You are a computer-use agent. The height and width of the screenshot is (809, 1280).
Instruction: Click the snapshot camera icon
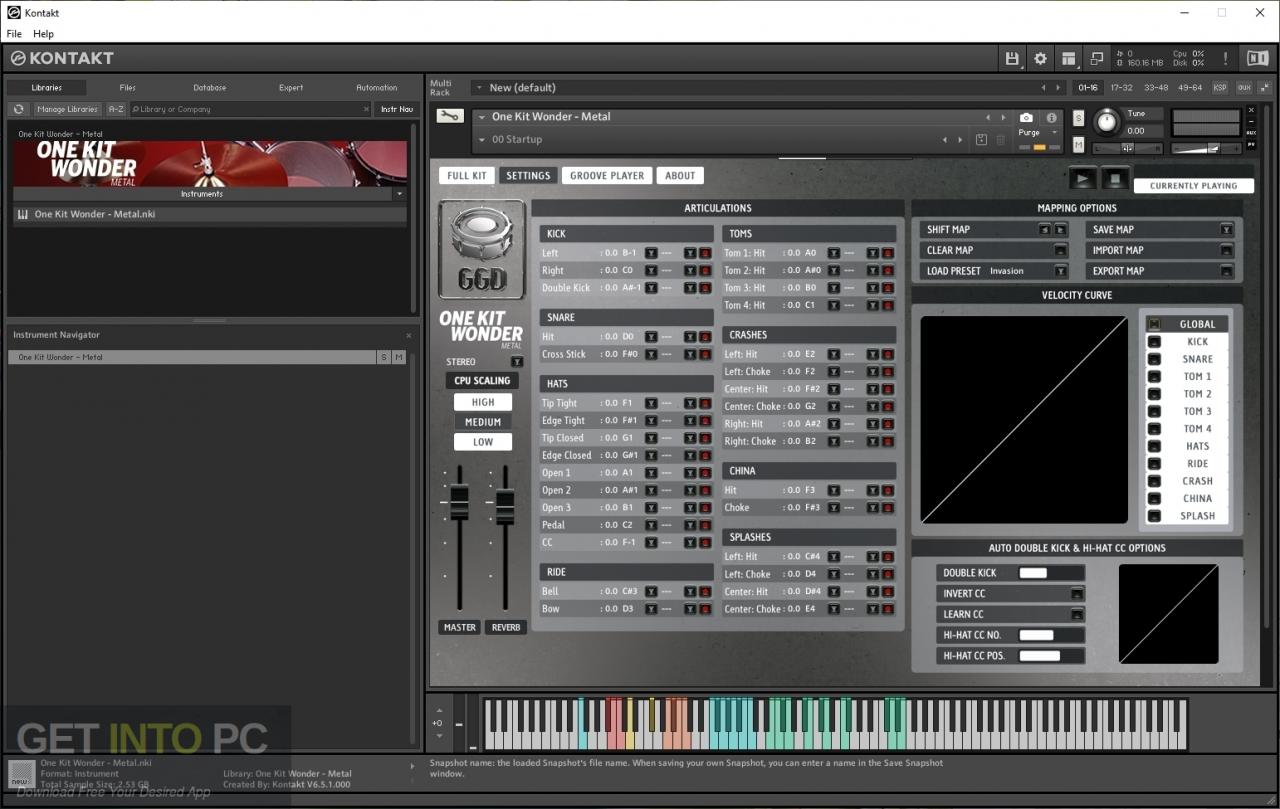1026,117
